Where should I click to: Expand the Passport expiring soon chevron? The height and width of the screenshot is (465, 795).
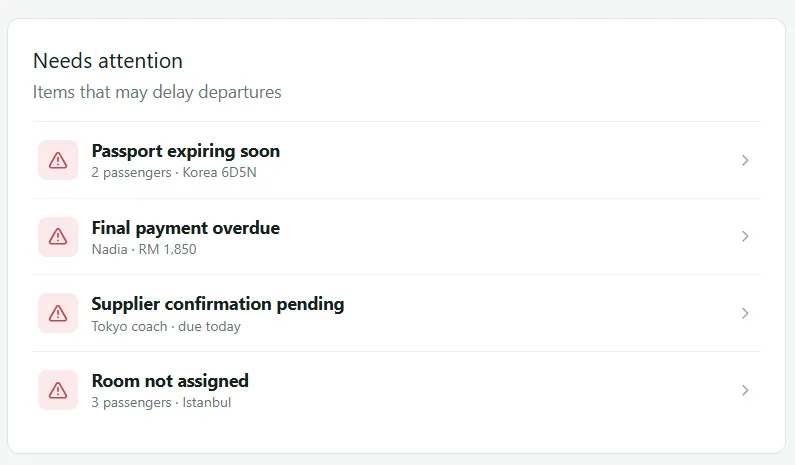click(x=745, y=160)
